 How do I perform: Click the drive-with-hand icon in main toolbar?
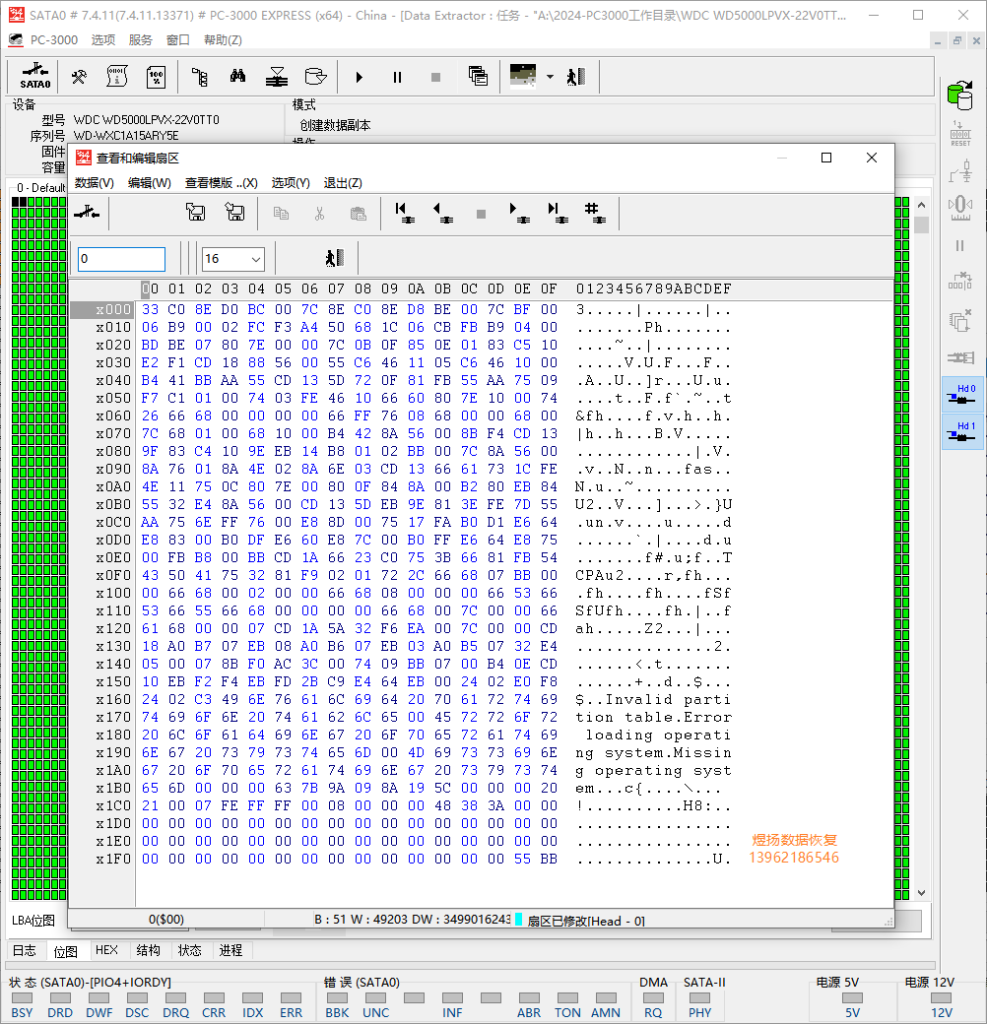[316, 77]
